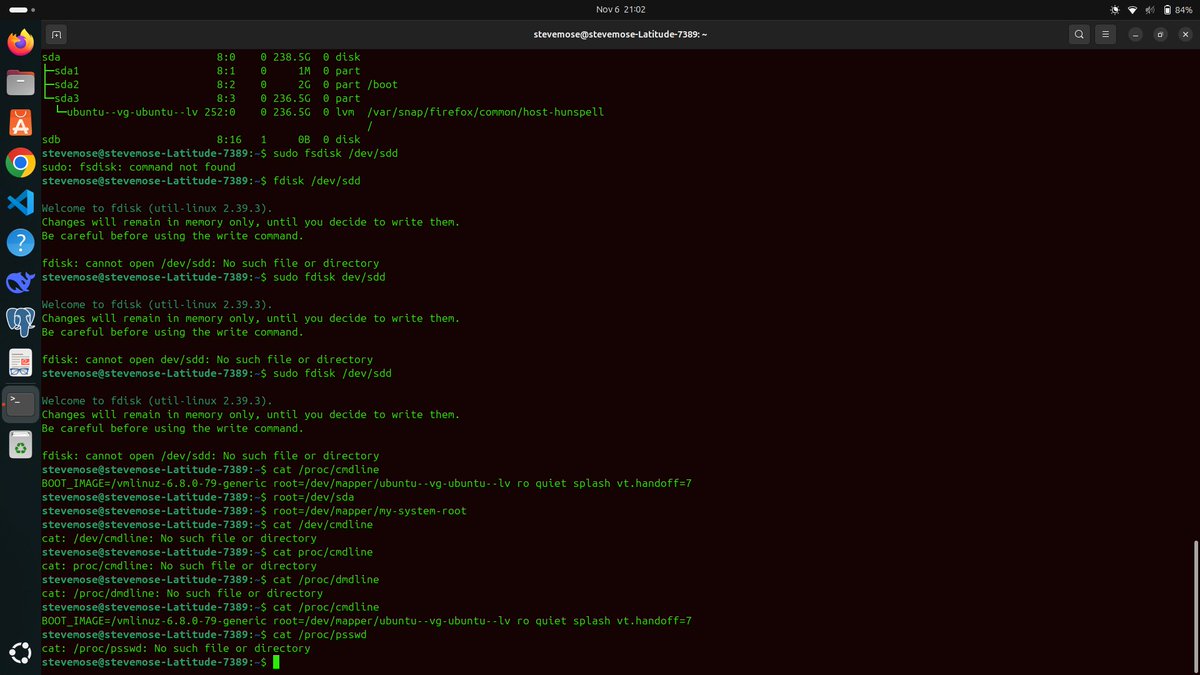Click the document icon above the terminal icon
The height and width of the screenshot is (675, 1200).
pos(20,362)
